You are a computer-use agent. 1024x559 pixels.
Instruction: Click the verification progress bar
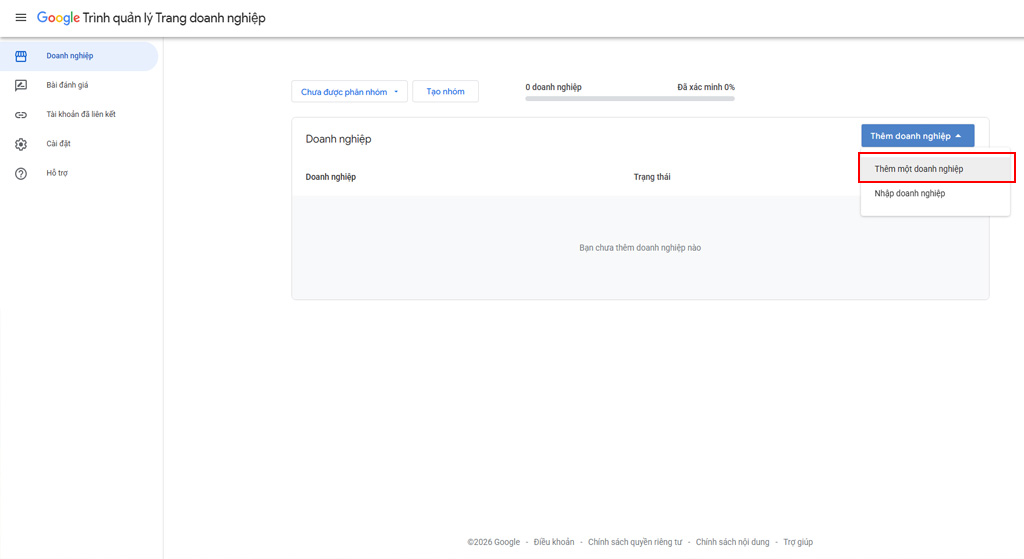pos(630,99)
